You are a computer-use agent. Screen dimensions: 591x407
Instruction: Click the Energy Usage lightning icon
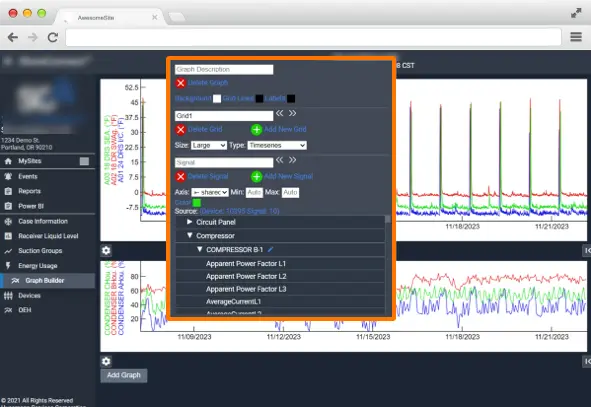click(8, 266)
